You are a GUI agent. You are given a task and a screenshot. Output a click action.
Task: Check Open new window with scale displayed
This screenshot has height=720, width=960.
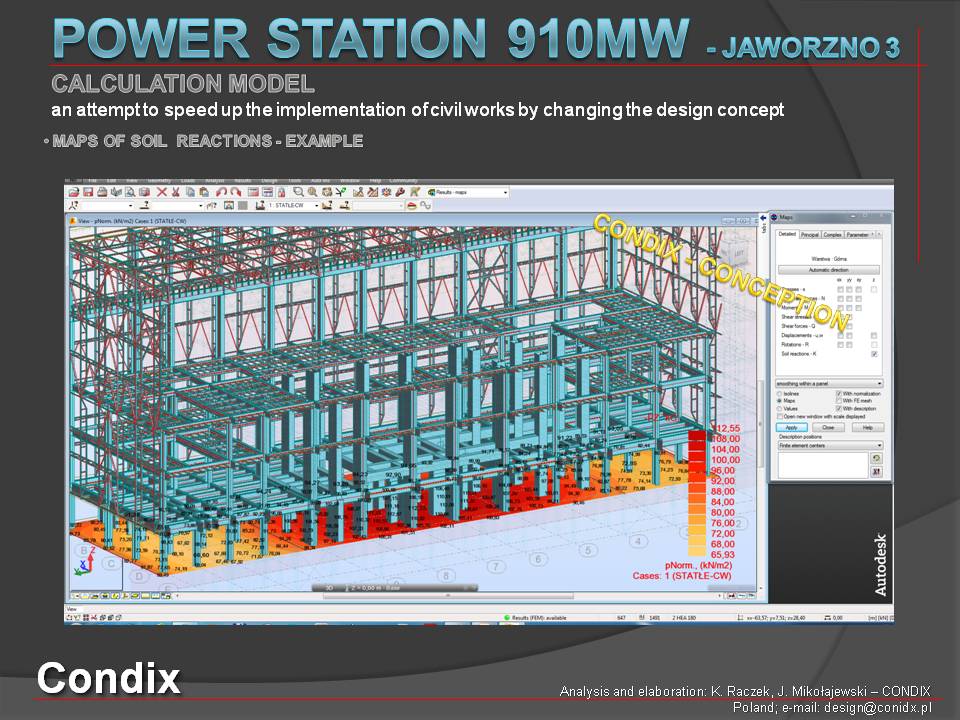780,416
